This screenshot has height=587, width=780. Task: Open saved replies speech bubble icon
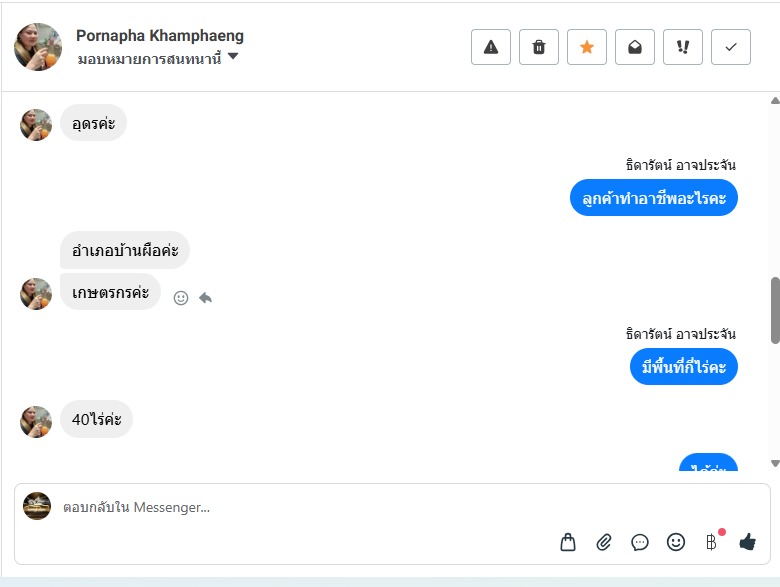pyautogui.click(x=640, y=542)
